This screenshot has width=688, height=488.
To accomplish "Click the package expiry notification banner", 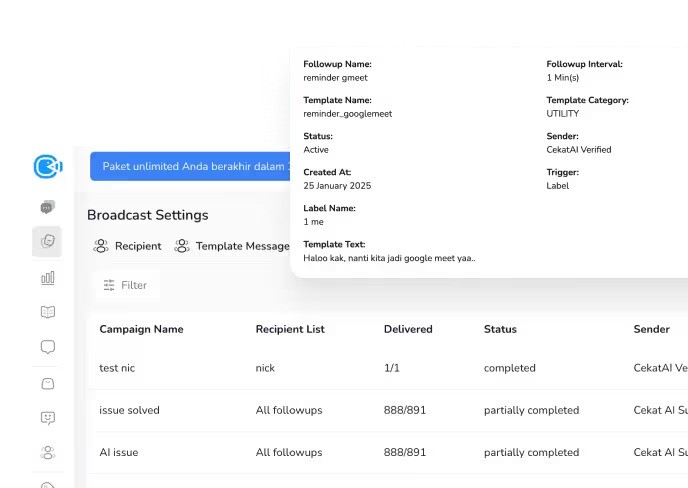I will coord(190,166).
